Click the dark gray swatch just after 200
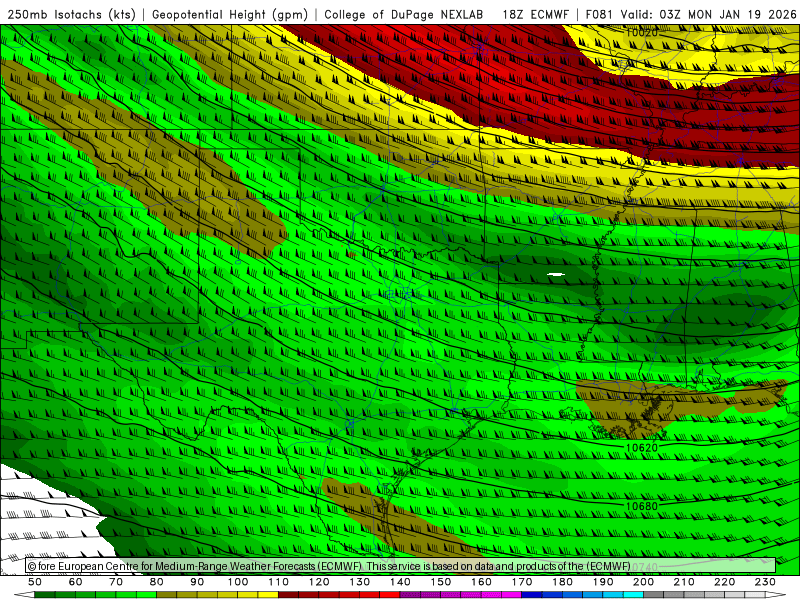Viewport: 800px width, 600px height. 654,595
